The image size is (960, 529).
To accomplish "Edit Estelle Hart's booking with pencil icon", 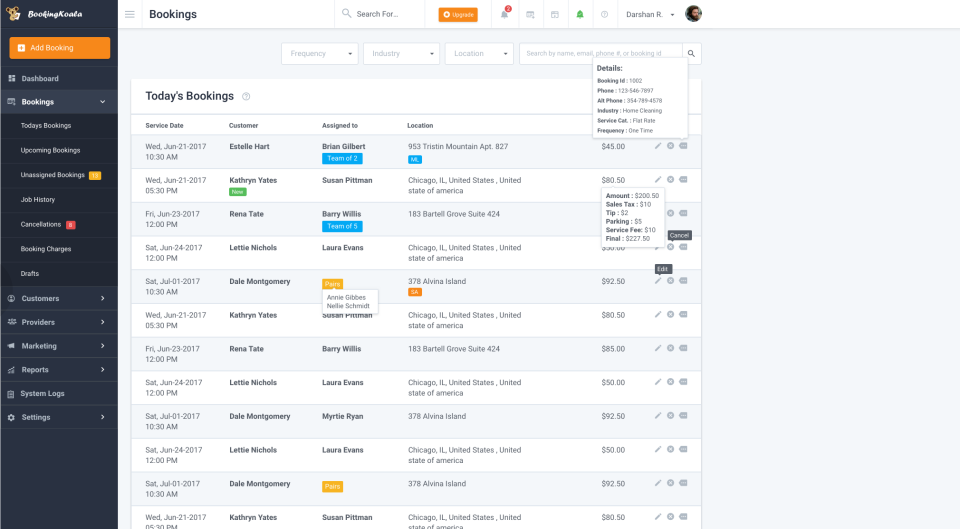I will coord(658,146).
